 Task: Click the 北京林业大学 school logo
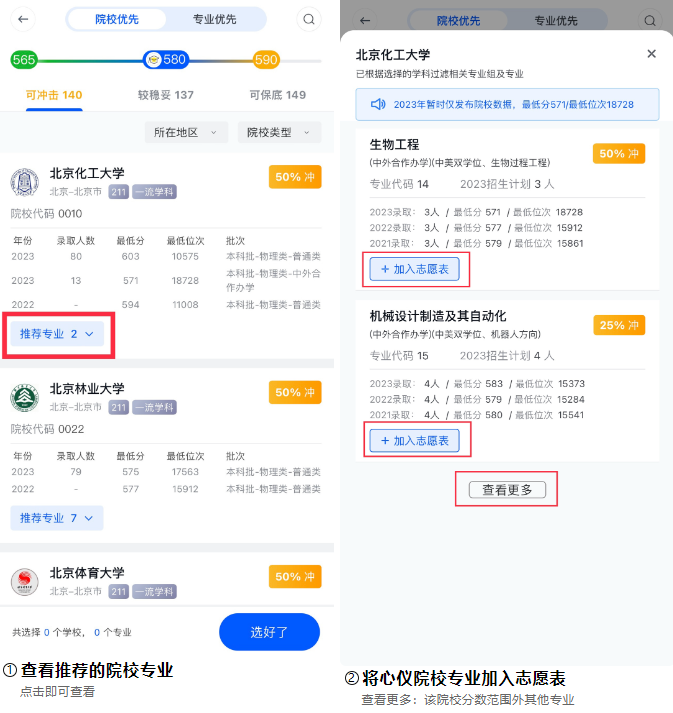(25, 398)
